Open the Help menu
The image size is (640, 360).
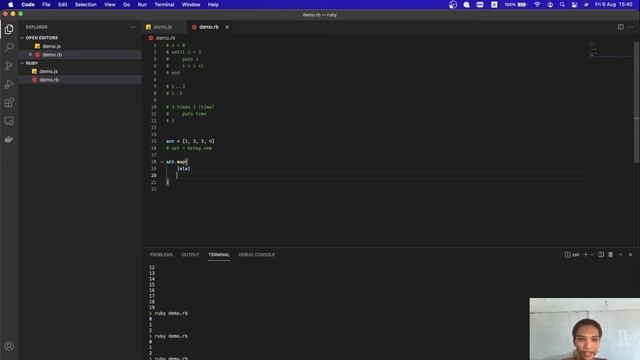pyautogui.click(x=213, y=4)
